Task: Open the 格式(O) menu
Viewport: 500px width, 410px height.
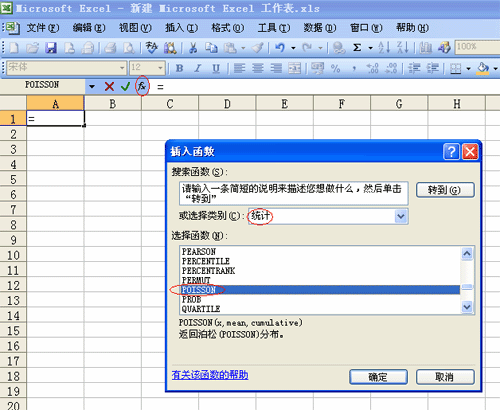Action: [228, 28]
